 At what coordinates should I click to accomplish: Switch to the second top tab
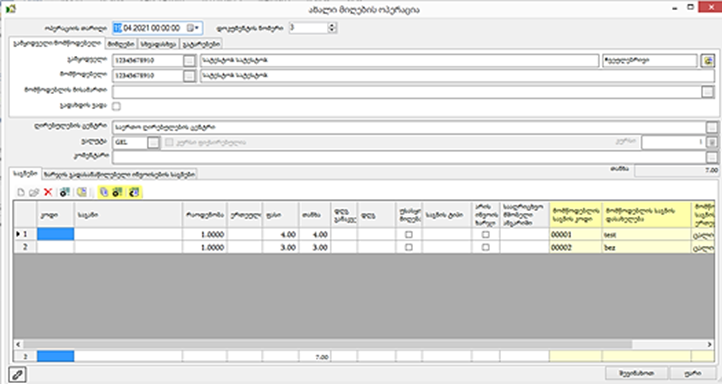122,44
